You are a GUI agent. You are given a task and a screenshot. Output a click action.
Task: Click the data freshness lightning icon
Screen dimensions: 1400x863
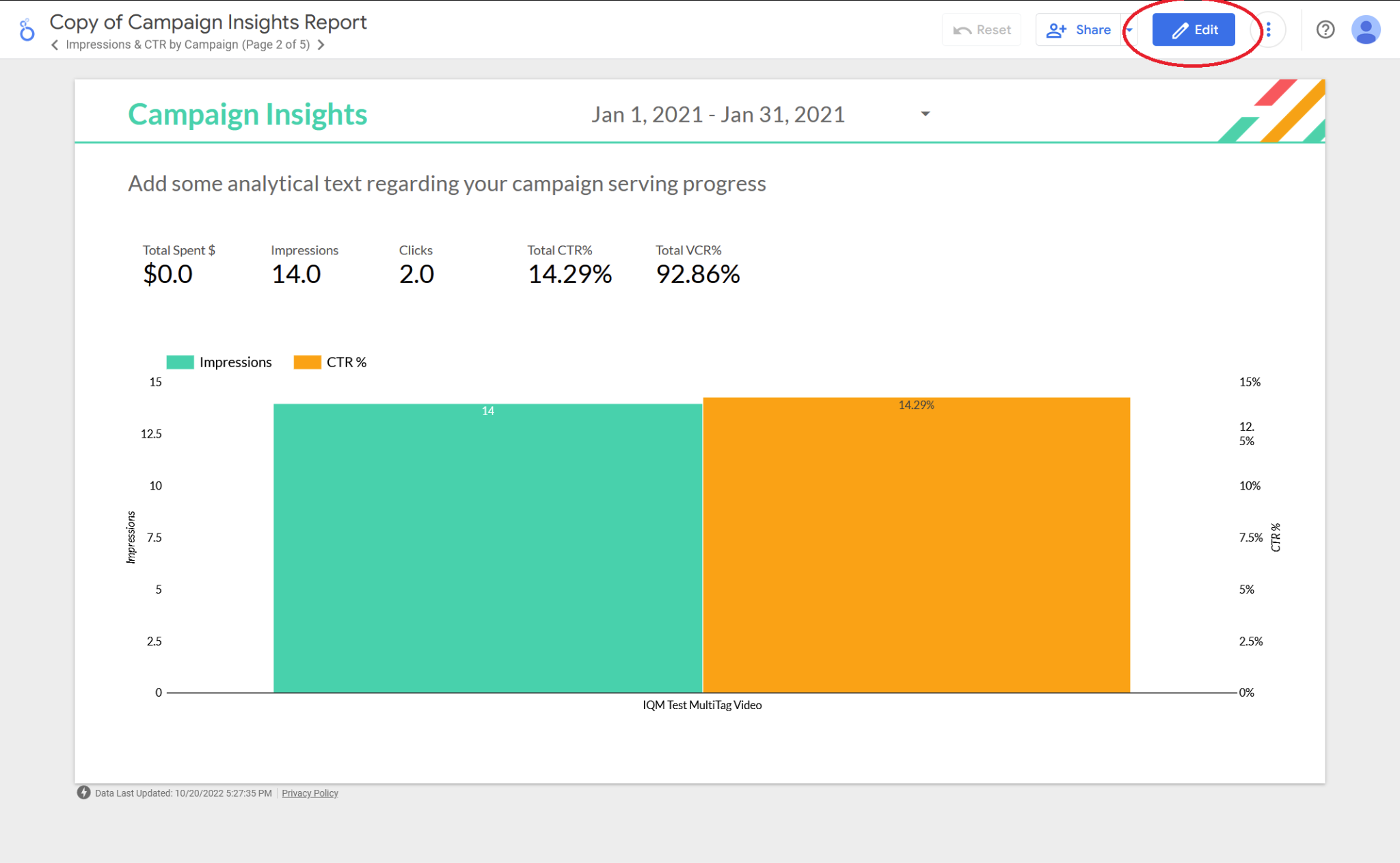coord(83,793)
